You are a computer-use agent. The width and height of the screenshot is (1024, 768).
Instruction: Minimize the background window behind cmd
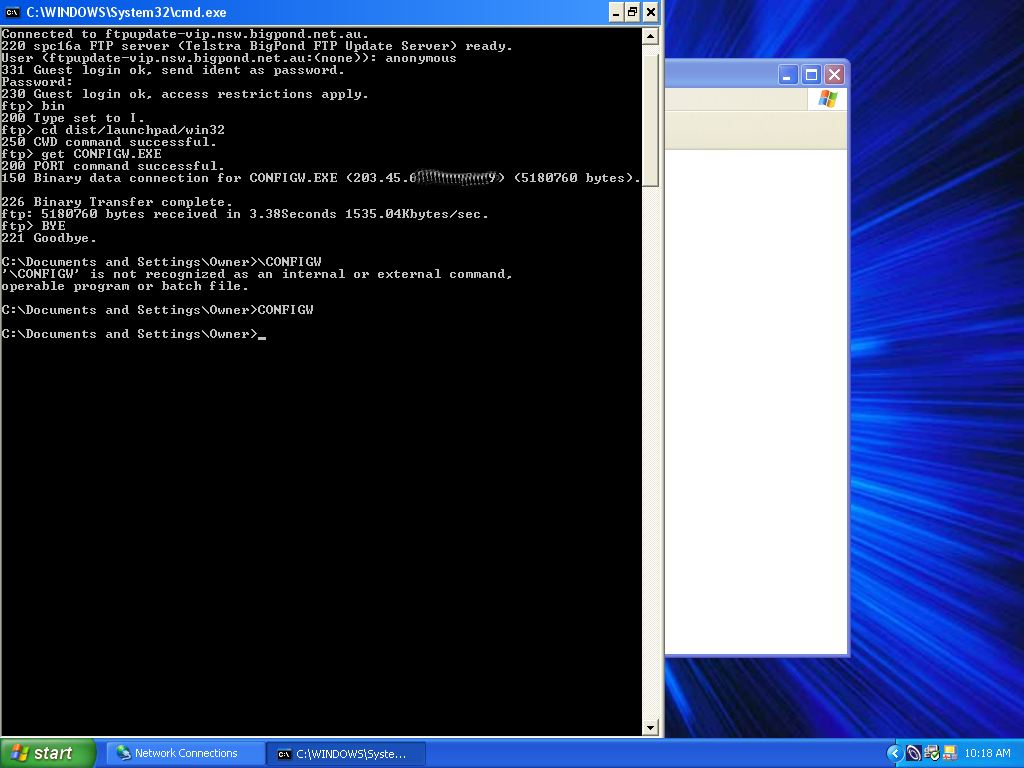(788, 75)
